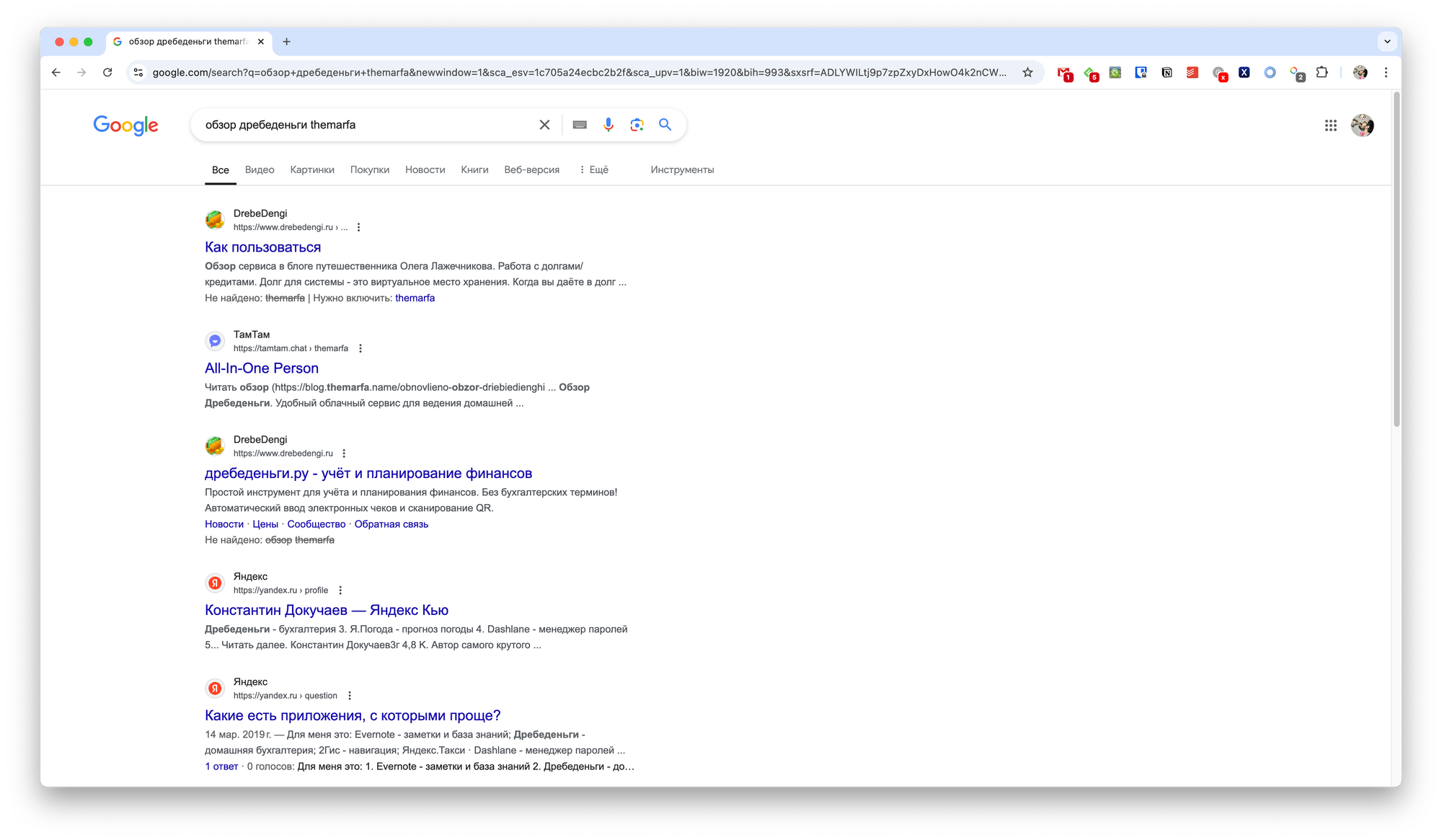This screenshot has height=840, width=1442.
Task: Open the "Как пользоваться" result link
Action: (x=262, y=247)
